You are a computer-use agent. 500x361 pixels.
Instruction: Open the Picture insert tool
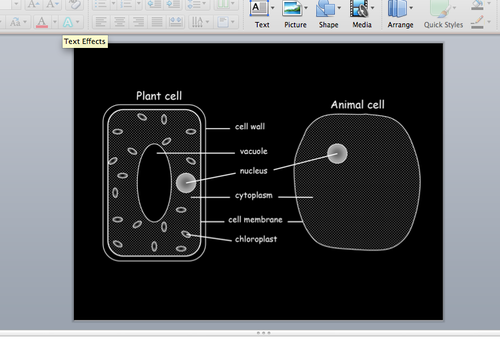coord(292,9)
